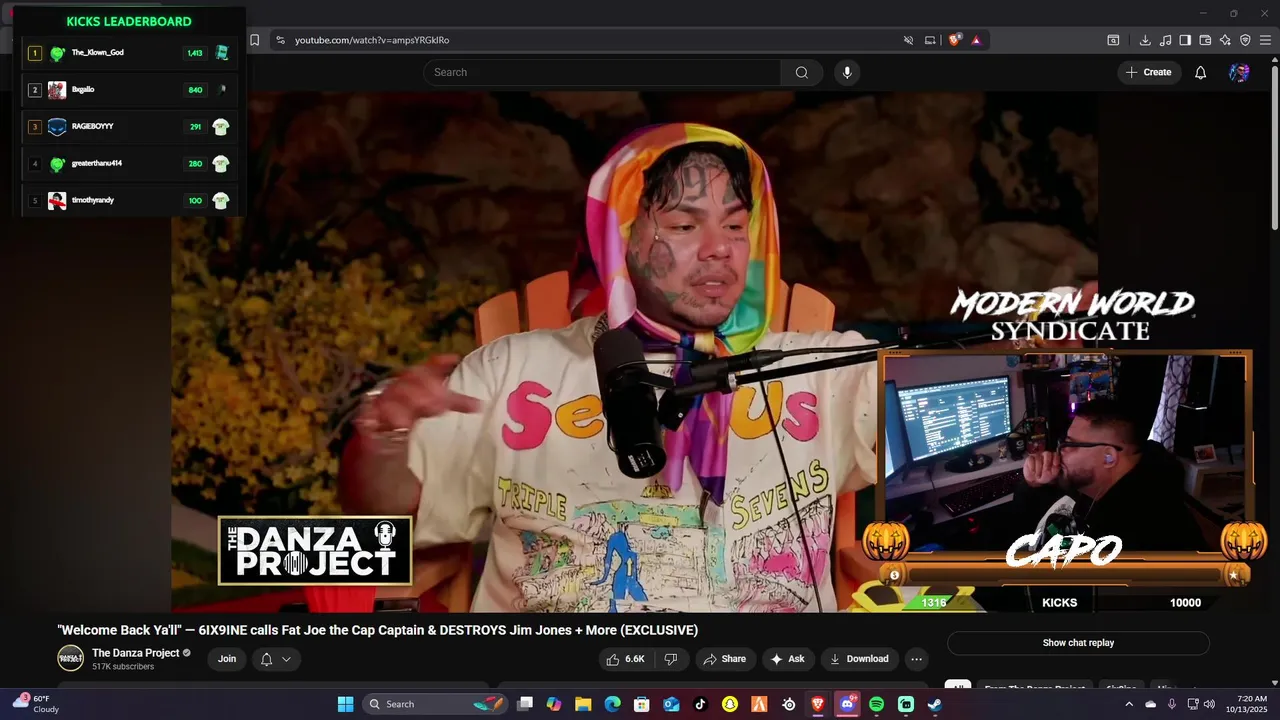Click Show chat replay

click(1078, 643)
